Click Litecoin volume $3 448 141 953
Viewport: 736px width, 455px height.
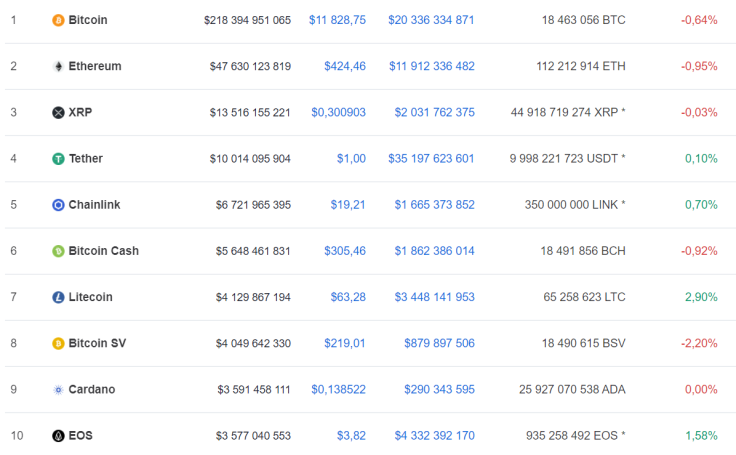click(434, 297)
